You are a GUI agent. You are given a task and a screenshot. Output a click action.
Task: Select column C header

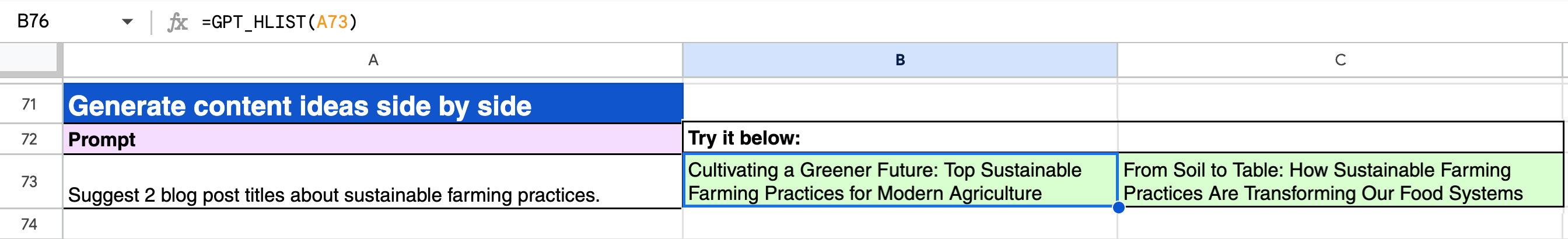pos(1340,59)
